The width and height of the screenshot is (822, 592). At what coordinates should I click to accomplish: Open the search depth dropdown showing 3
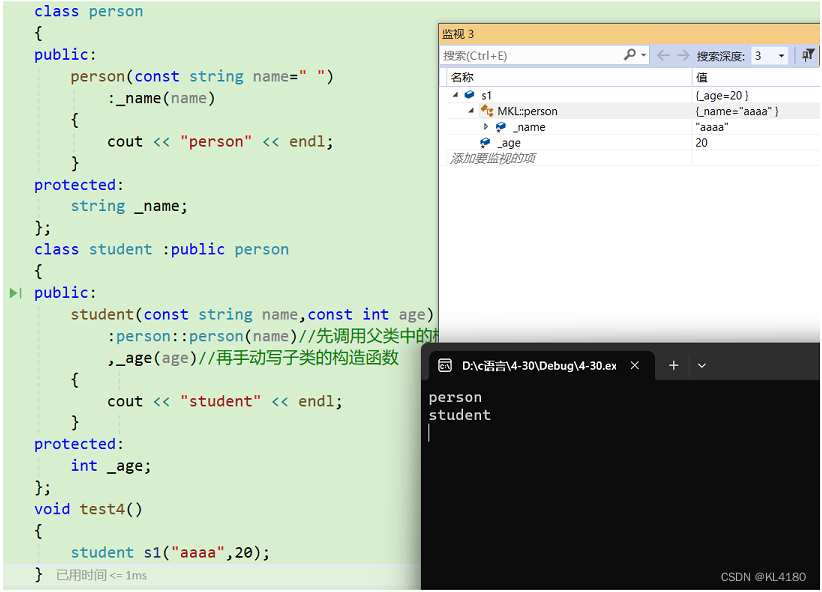click(x=770, y=56)
